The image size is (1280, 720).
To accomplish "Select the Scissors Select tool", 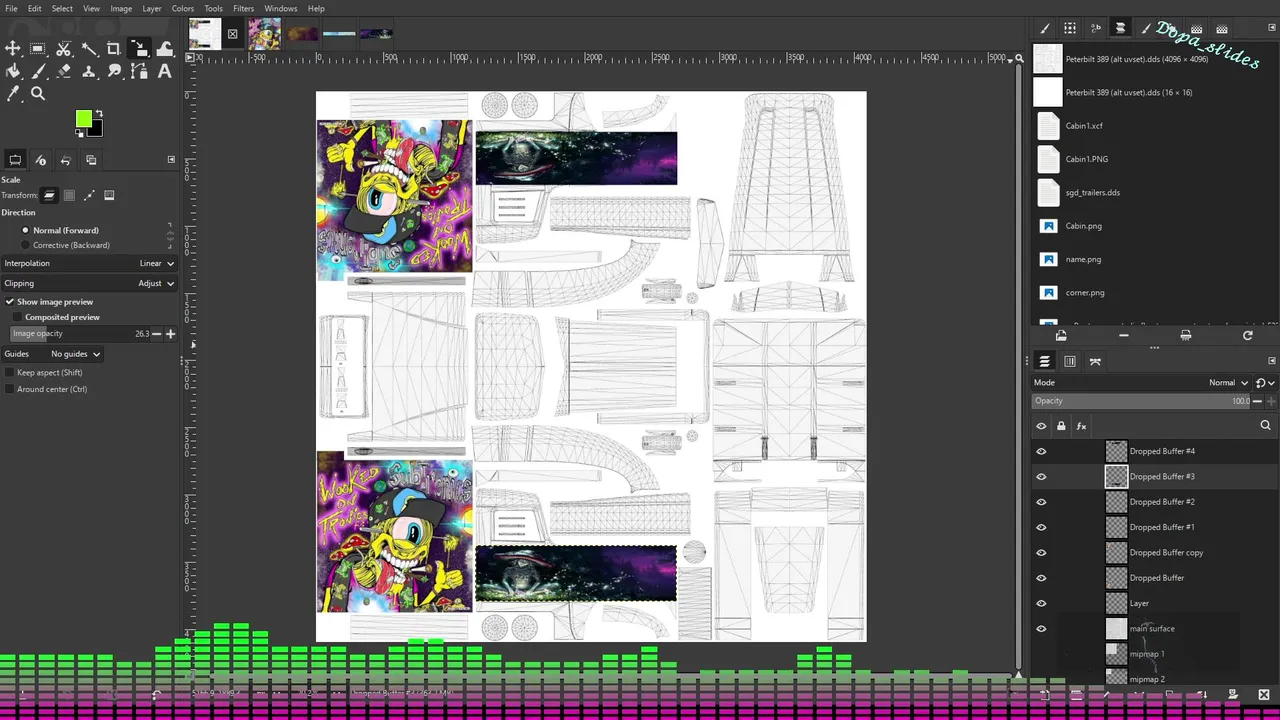I will tap(63, 48).
